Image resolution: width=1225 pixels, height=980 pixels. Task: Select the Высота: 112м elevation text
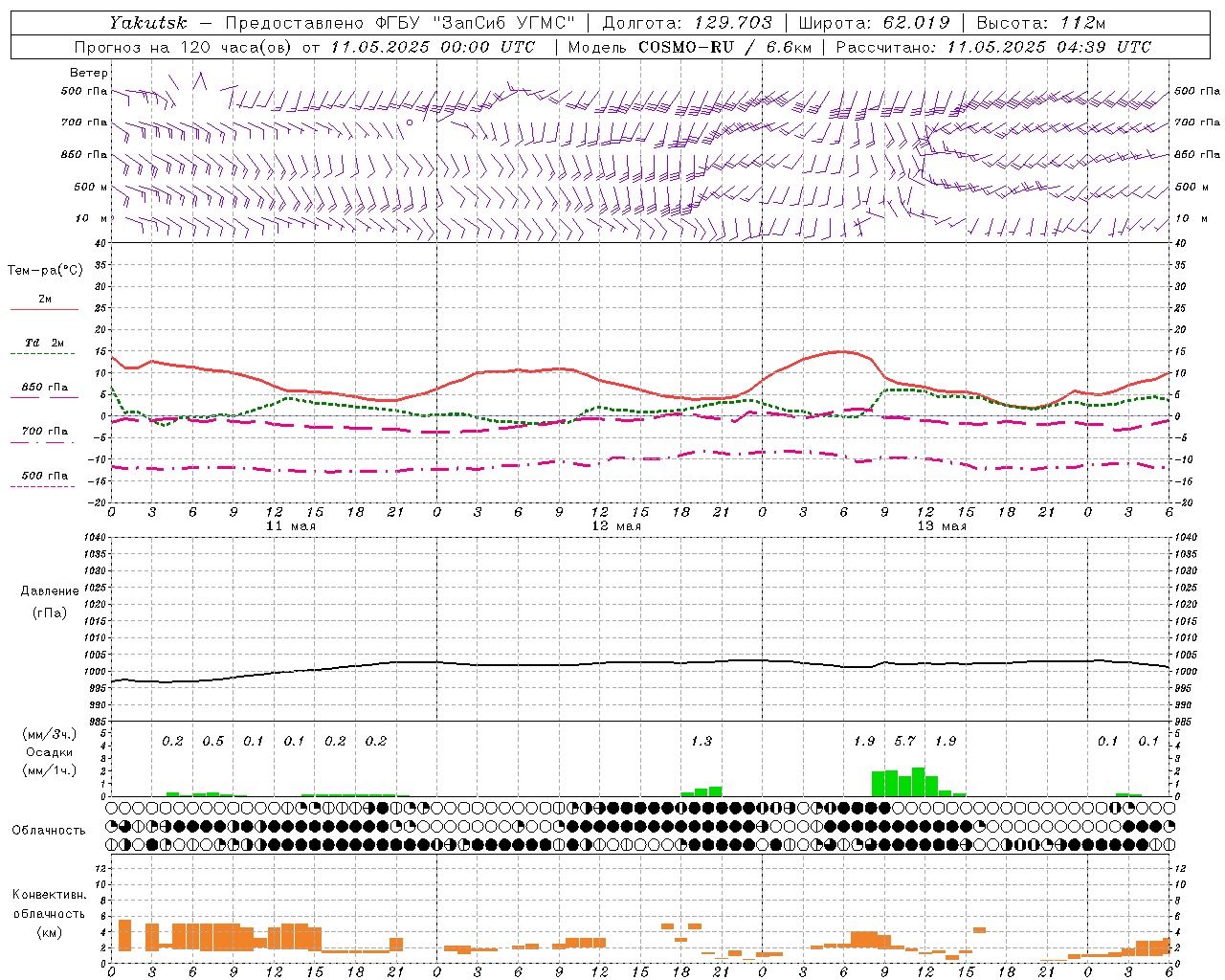click(x=1042, y=23)
